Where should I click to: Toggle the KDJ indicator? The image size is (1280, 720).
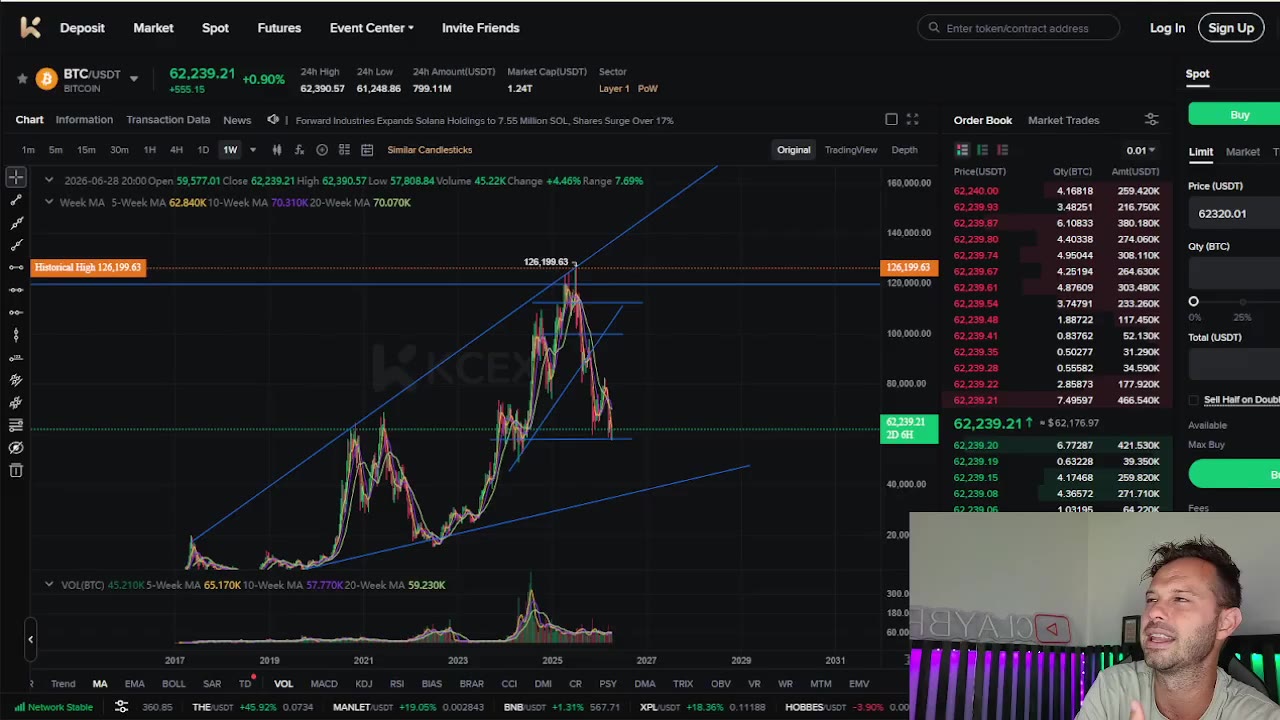tap(364, 684)
